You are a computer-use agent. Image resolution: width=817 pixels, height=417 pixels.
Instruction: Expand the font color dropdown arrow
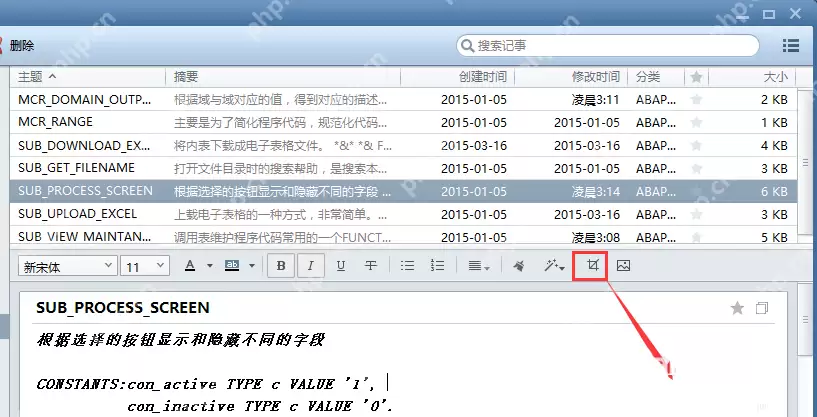coord(209,266)
